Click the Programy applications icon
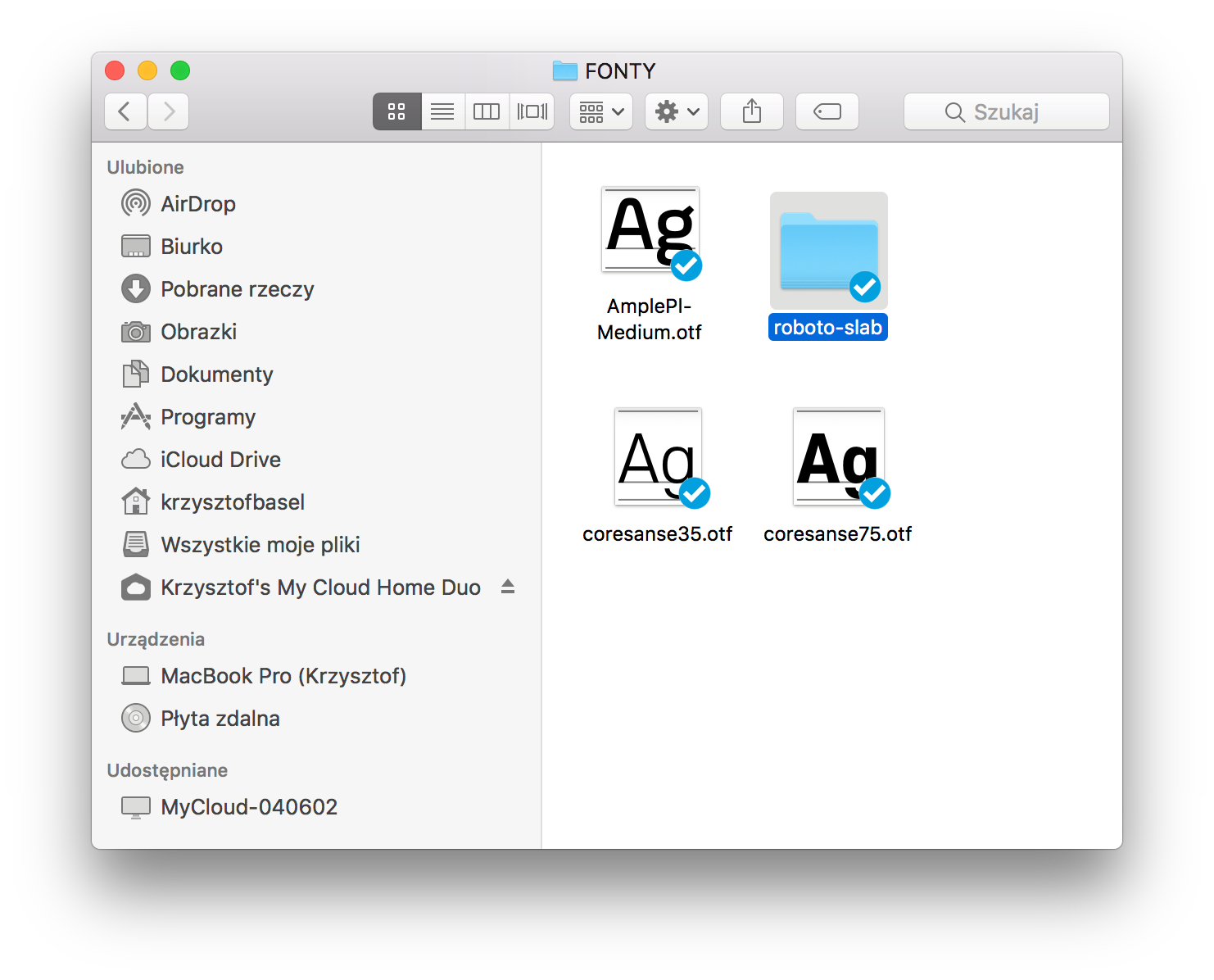 click(x=136, y=416)
